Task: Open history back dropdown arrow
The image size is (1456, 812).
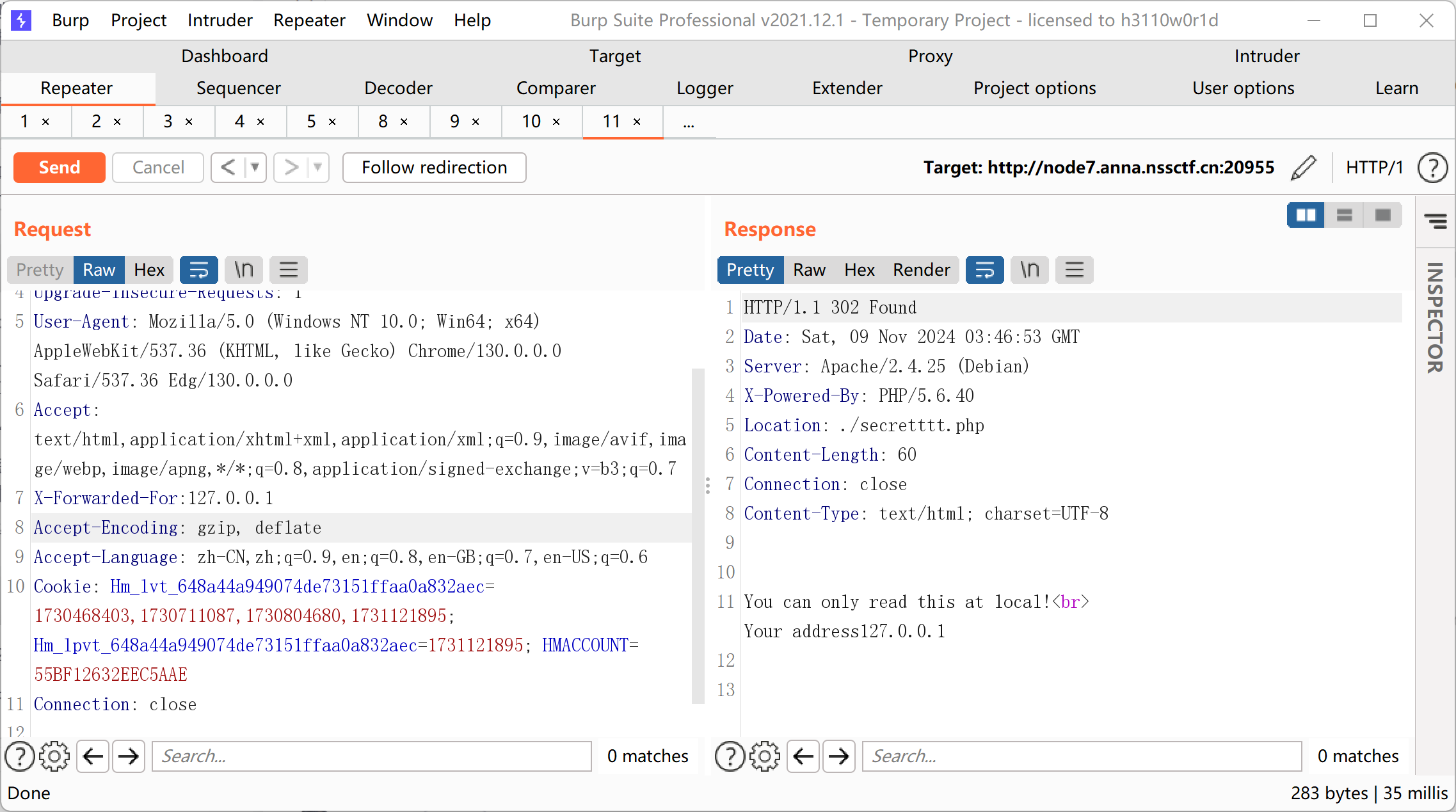Action: [255, 168]
